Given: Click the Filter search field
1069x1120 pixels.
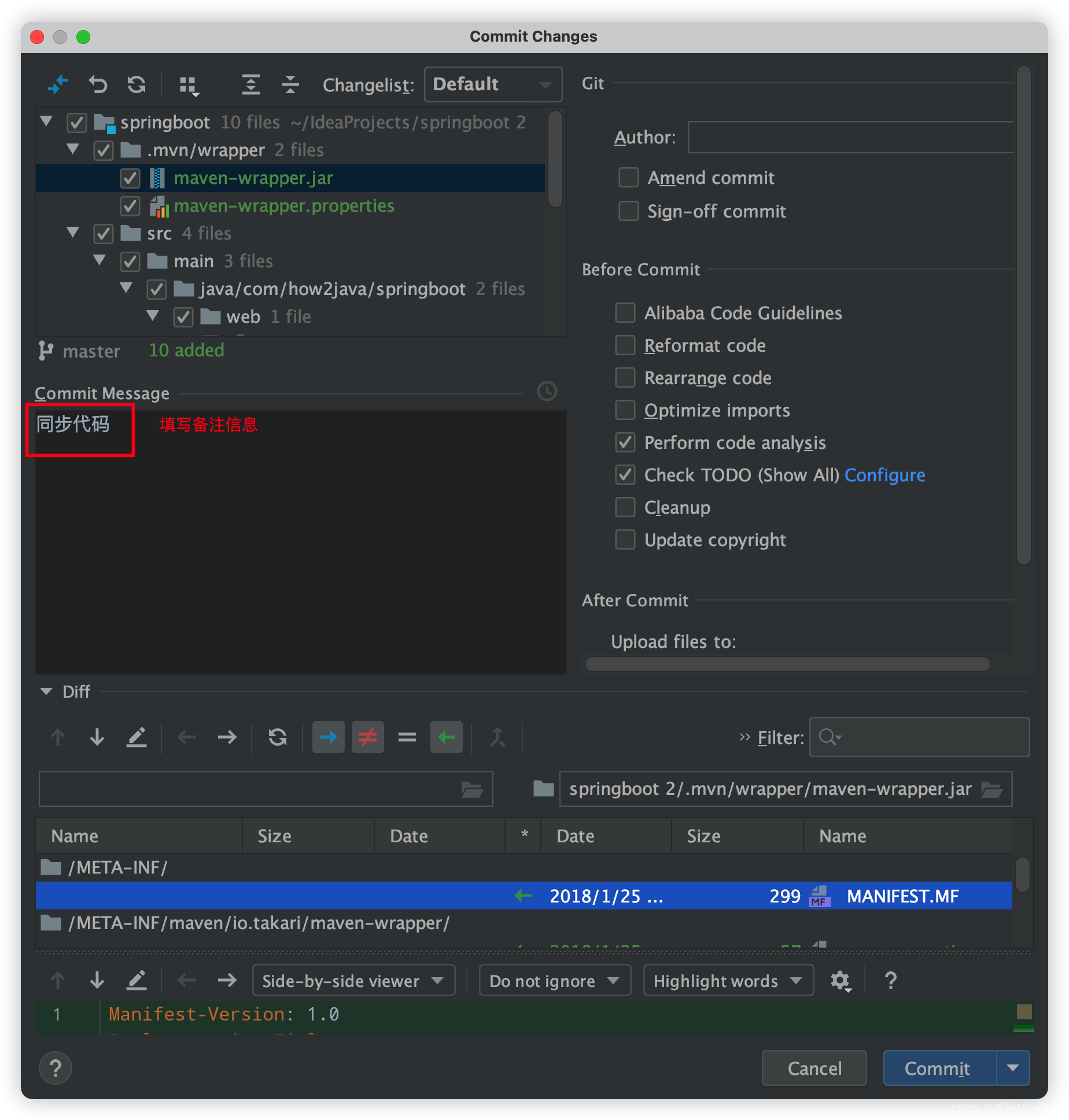Looking at the screenshot, I should pos(919,737).
